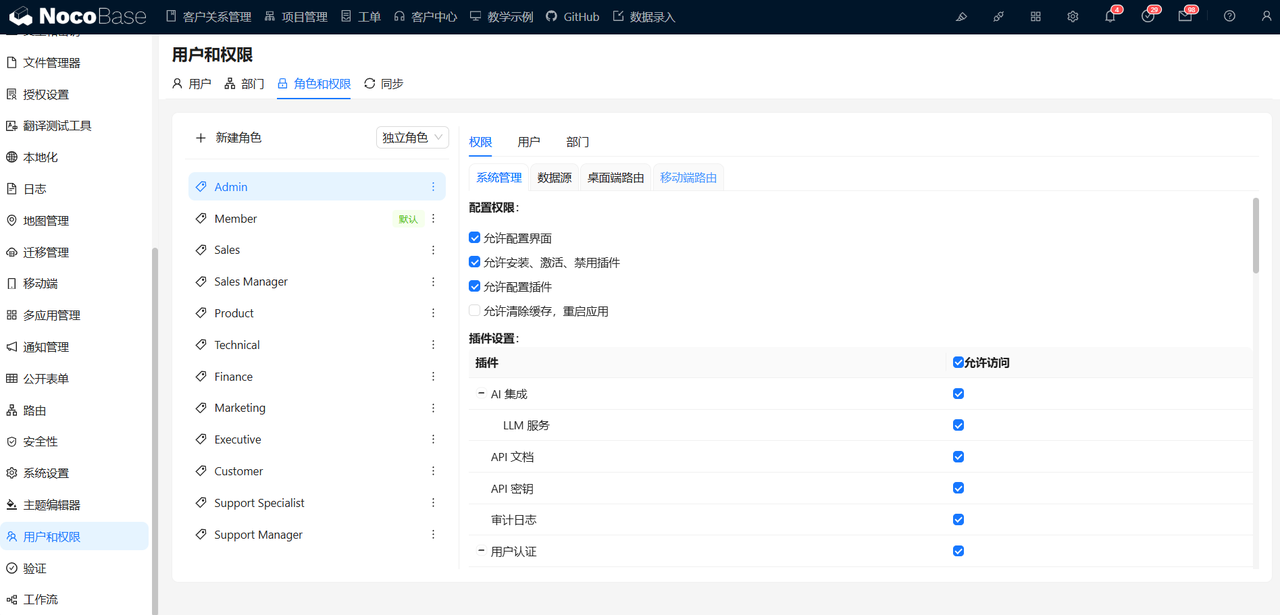Open the settings gear in the top bar
The height and width of the screenshot is (615, 1280).
click(x=1072, y=16)
